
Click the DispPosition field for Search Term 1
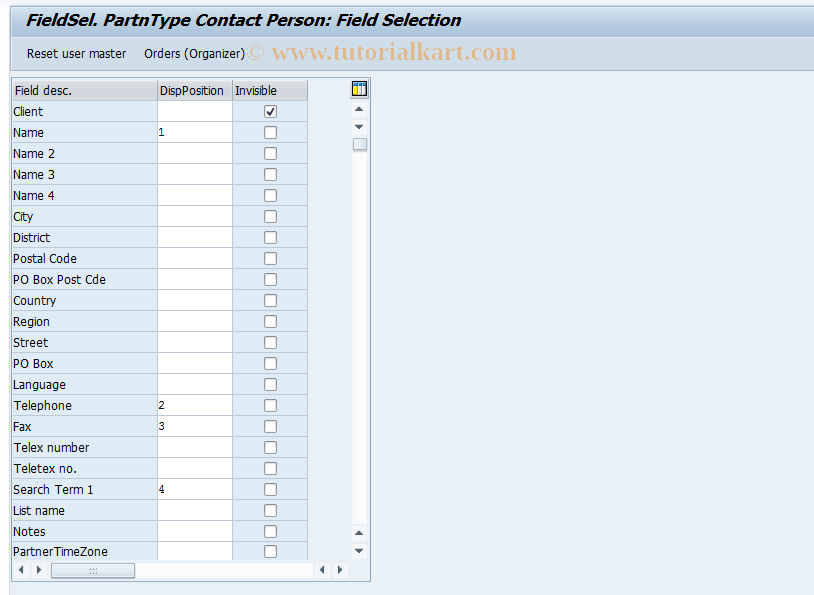[195, 490]
